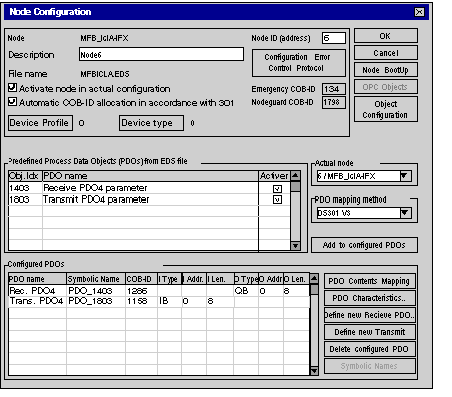452x397 pixels.
Task: Delete configured PDO
Action: point(370,349)
